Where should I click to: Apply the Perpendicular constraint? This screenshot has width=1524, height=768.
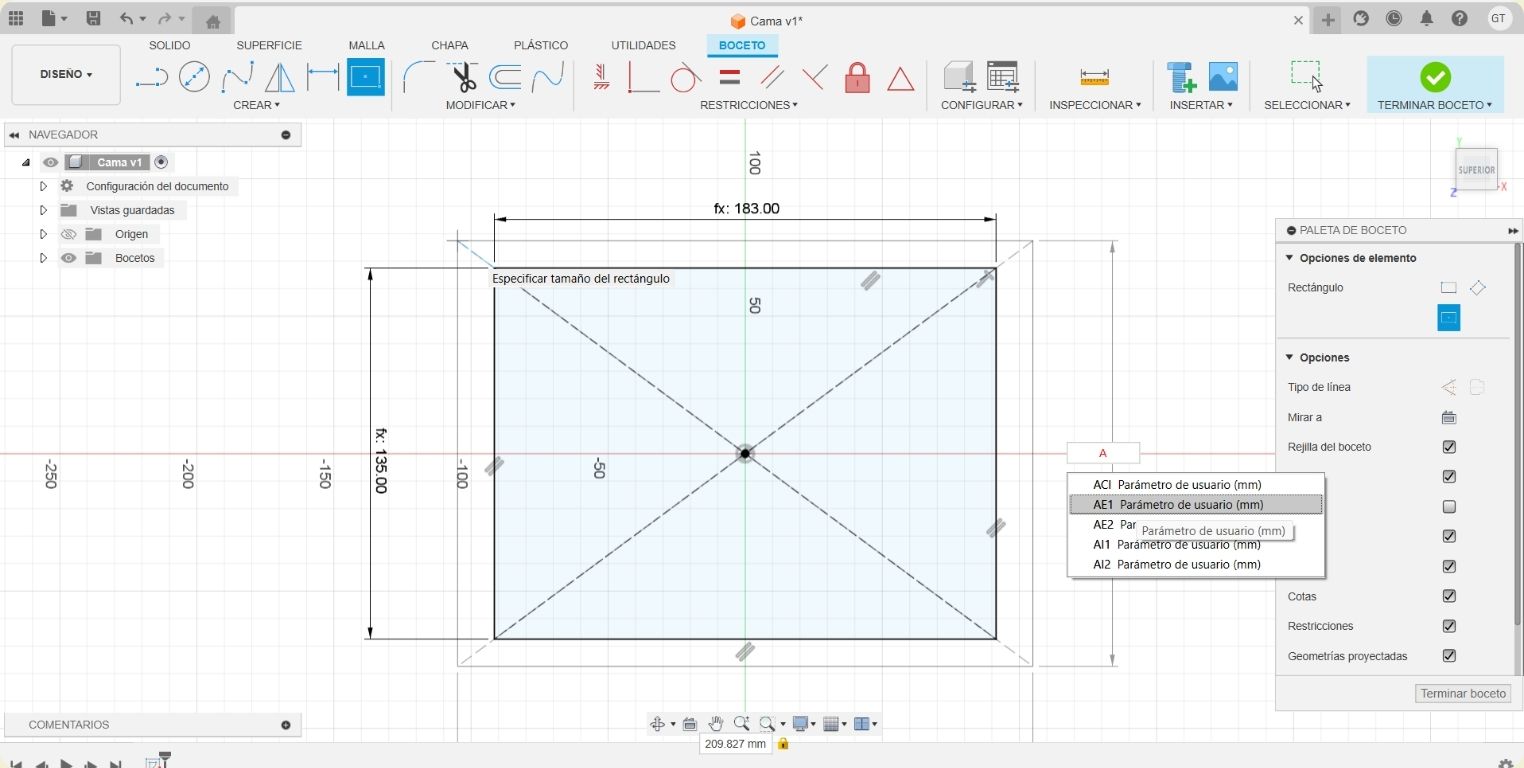click(815, 77)
